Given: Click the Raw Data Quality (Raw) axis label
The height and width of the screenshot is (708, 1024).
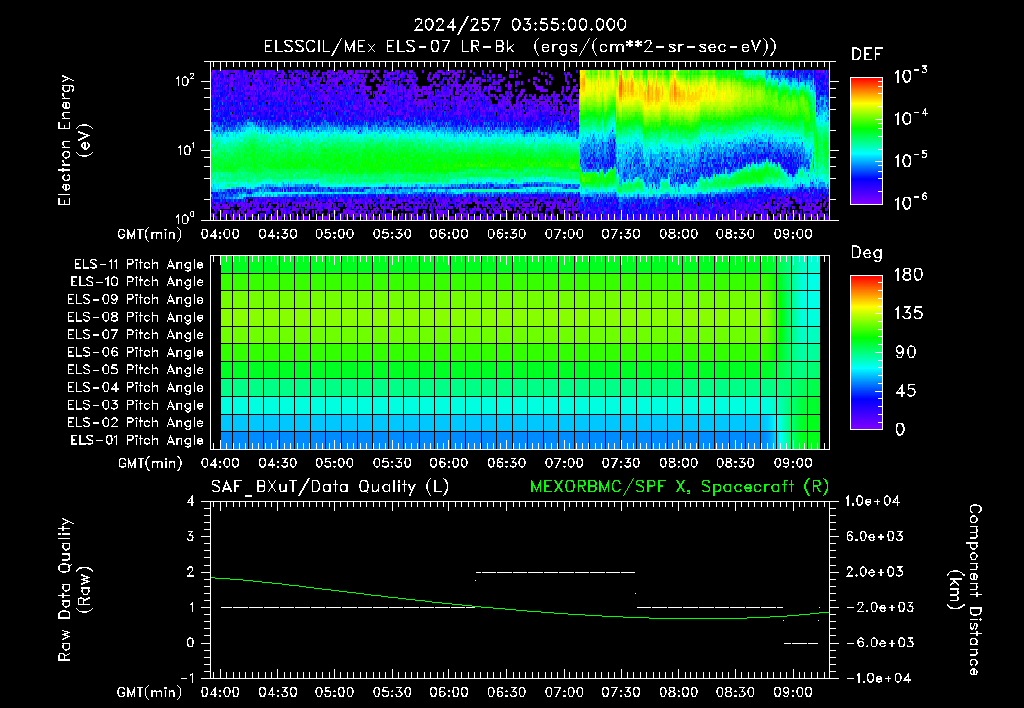Looking at the screenshot, I should point(74,590).
